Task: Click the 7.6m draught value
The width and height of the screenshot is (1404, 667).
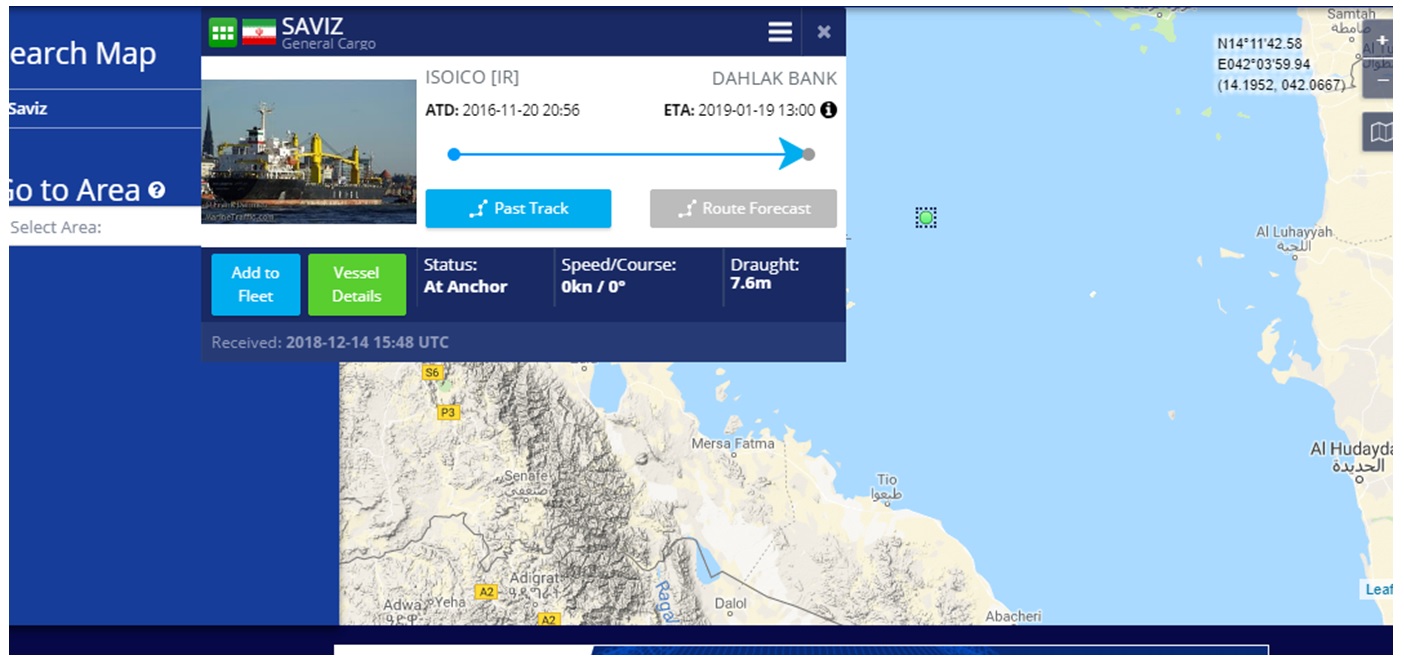Action: (751, 283)
